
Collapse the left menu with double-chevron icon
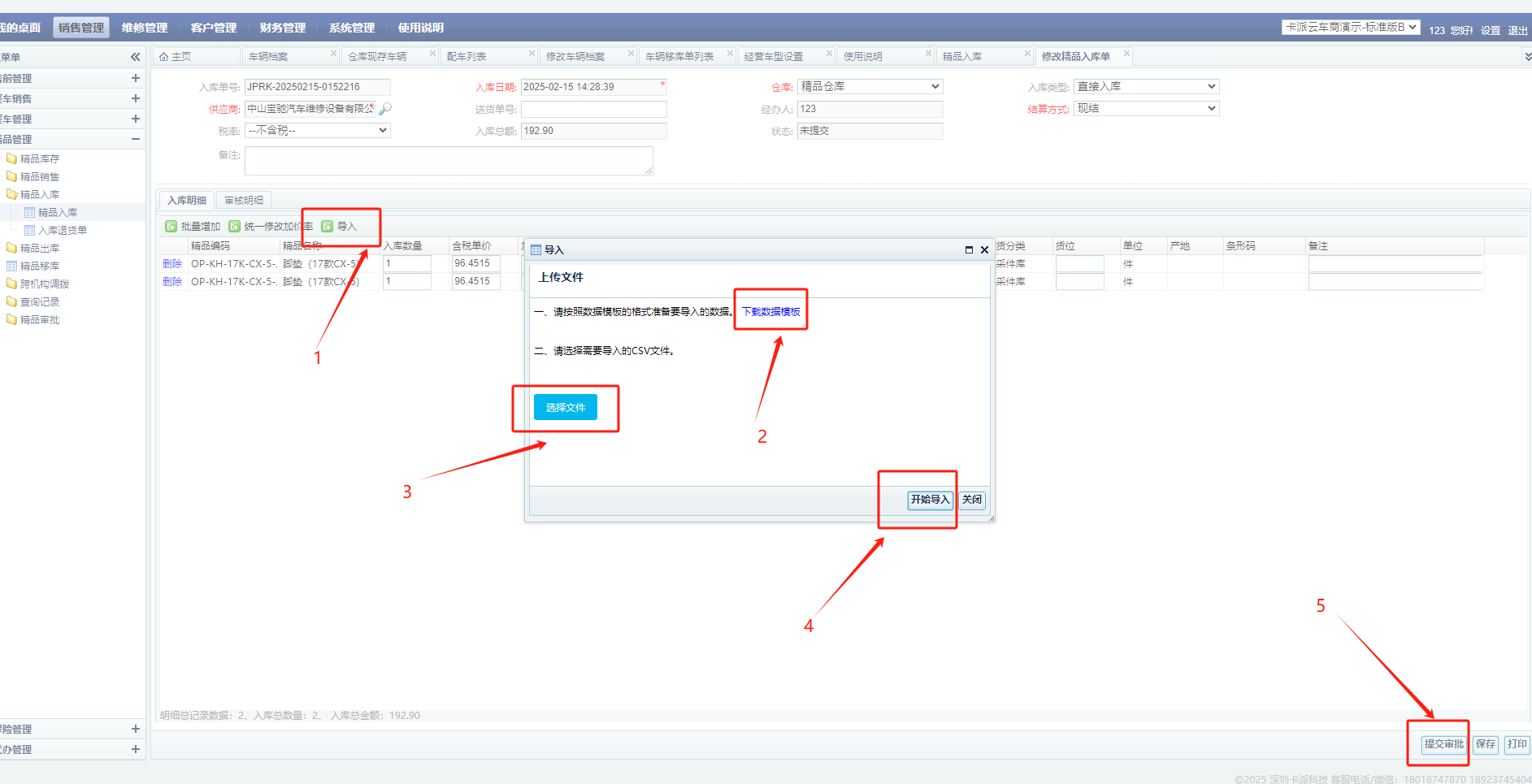tap(135, 57)
